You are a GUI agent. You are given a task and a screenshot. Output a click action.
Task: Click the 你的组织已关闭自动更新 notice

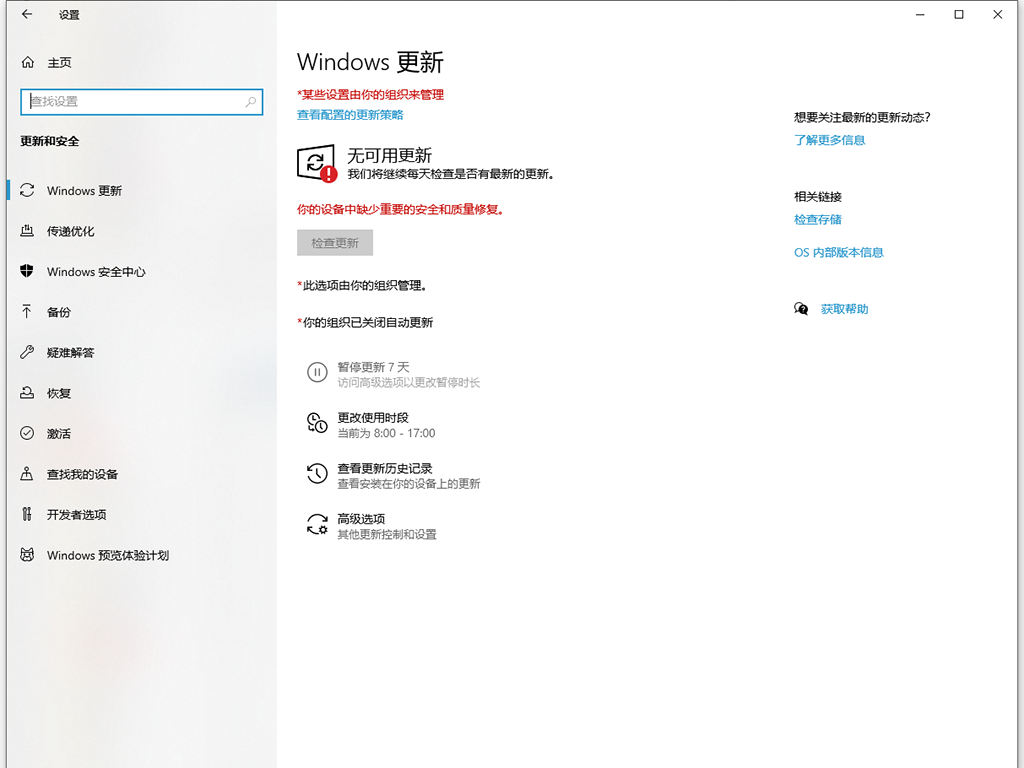coord(365,322)
